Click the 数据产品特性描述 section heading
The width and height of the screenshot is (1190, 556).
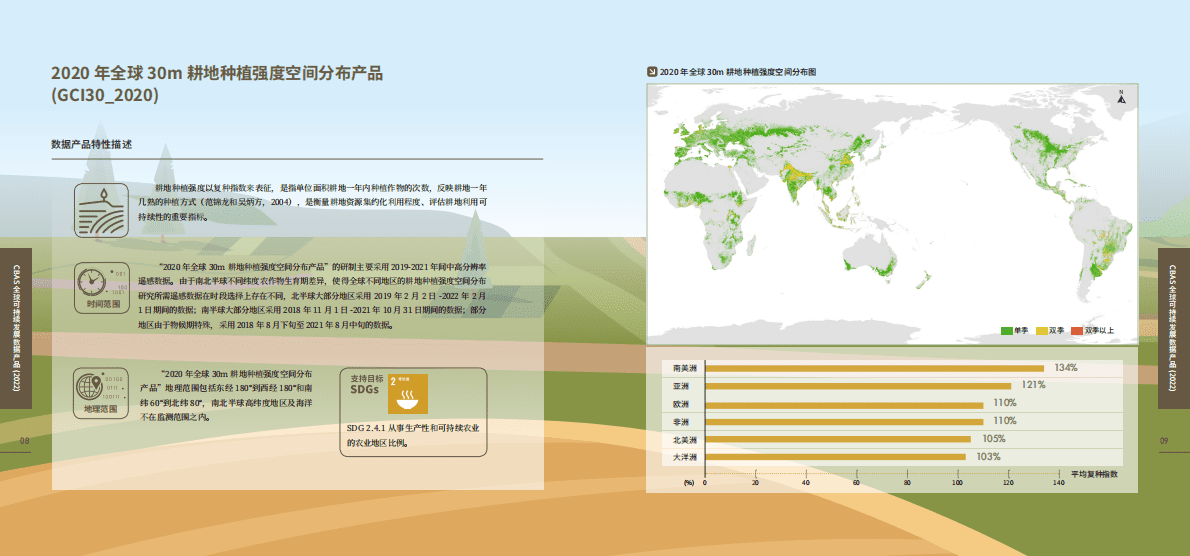(92, 145)
